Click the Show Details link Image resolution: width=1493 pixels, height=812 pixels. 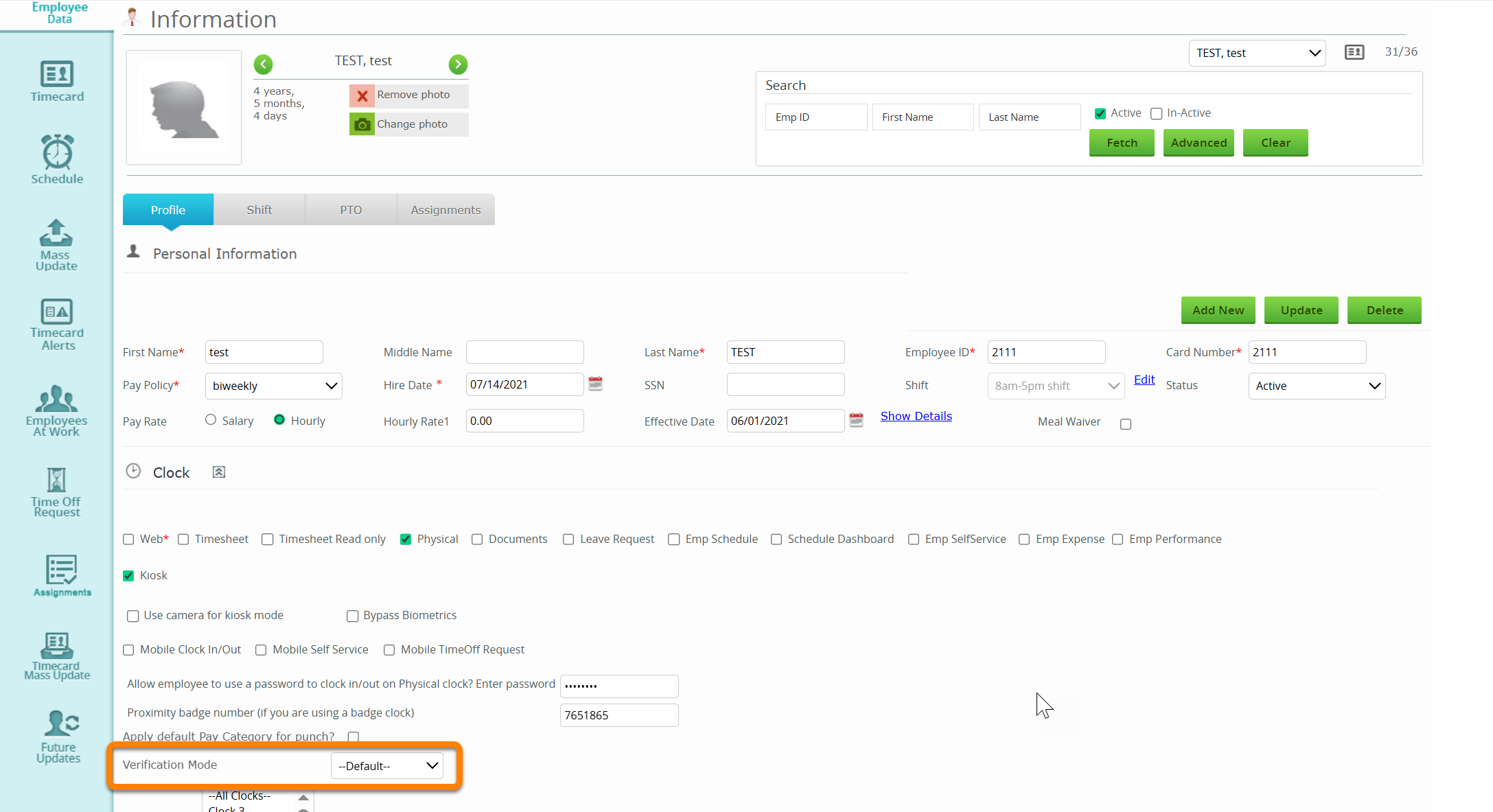tap(916, 416)
